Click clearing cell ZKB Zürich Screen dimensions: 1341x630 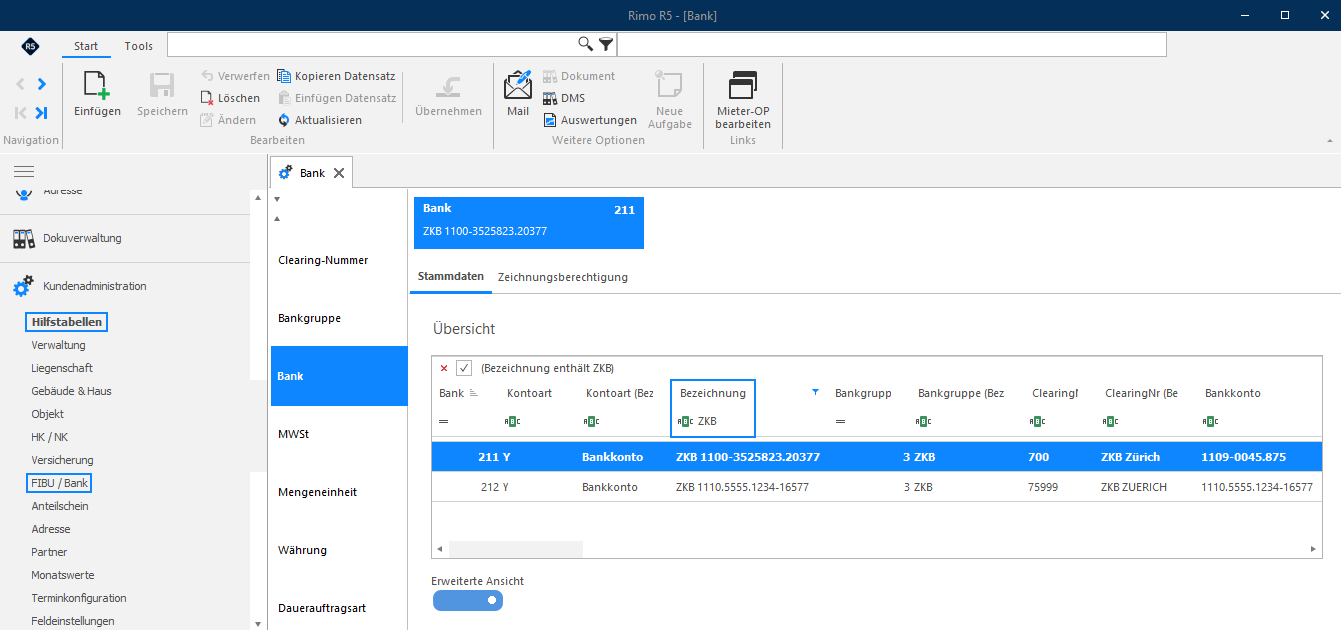point(1130,457)
